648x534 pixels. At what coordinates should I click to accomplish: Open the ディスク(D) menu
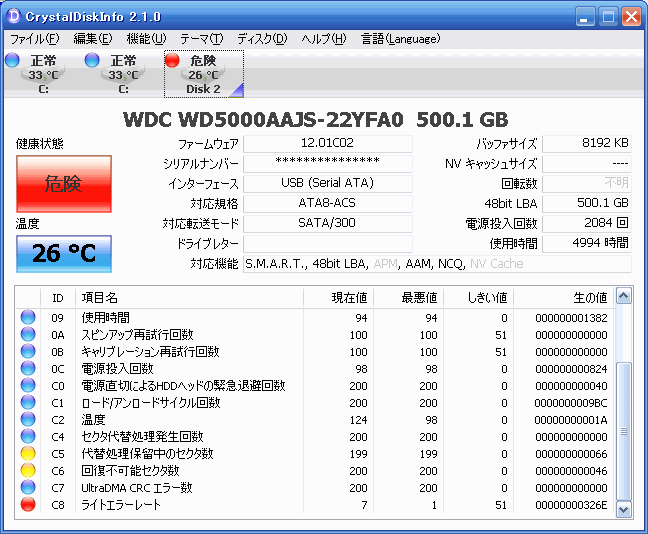[x=262, y=39]
